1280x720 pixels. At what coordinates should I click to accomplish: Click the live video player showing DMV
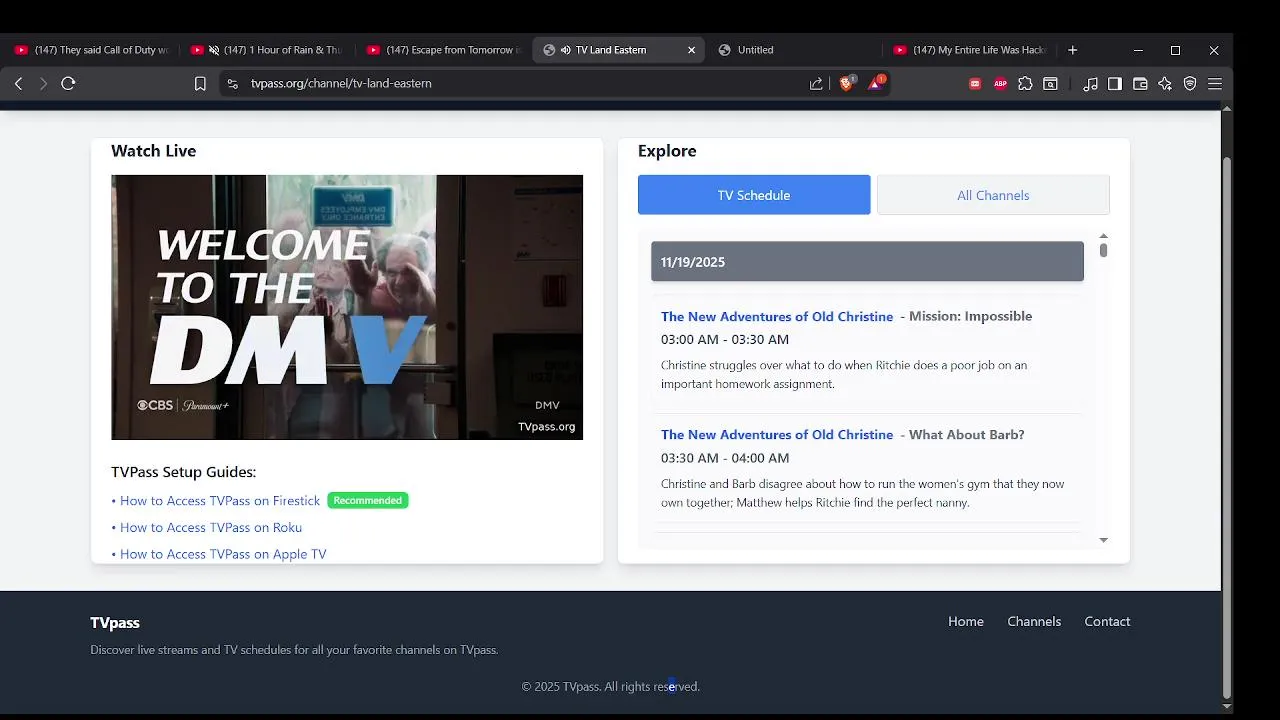point(347,307)
